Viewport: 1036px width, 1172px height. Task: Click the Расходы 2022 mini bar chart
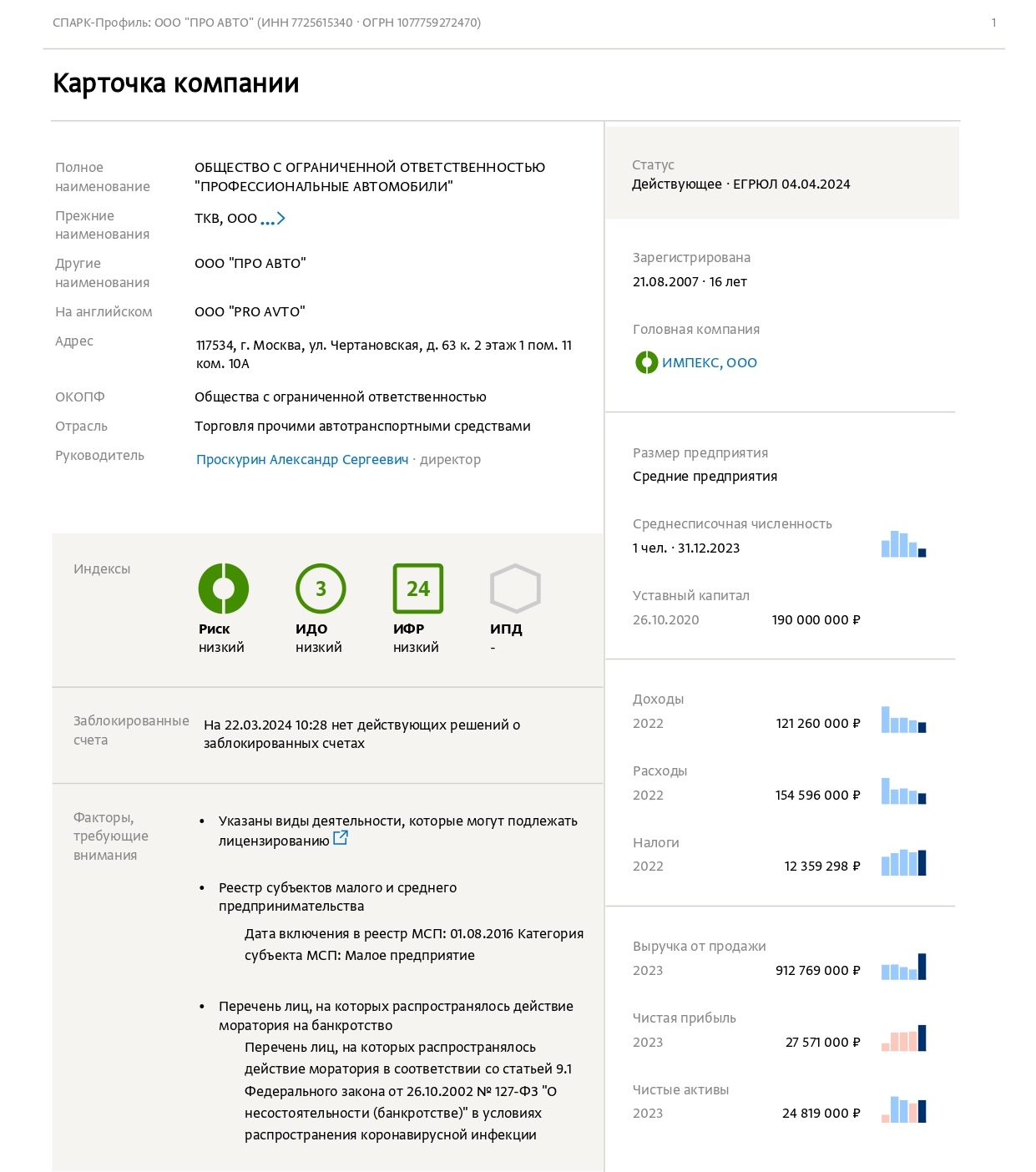(x=903, y=791)
